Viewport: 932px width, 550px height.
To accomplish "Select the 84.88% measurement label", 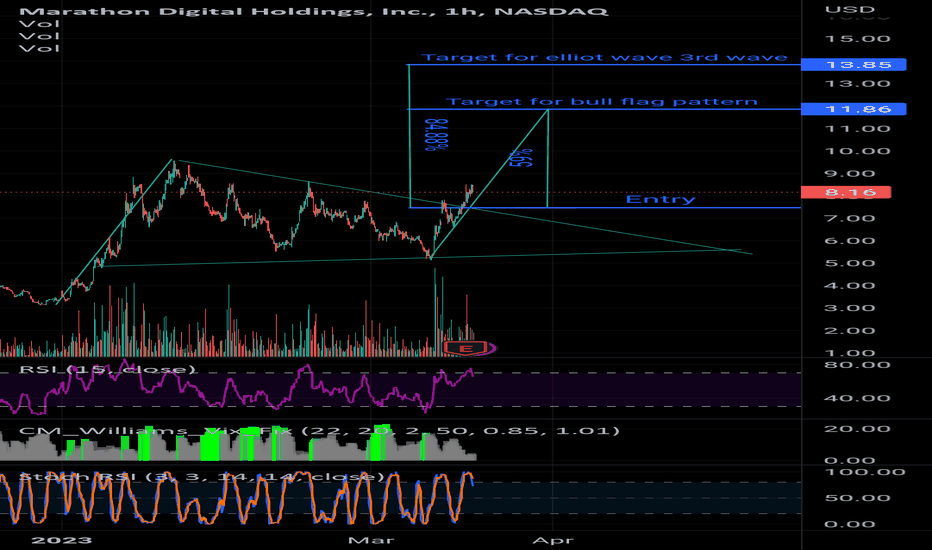I will pos(436,134).
